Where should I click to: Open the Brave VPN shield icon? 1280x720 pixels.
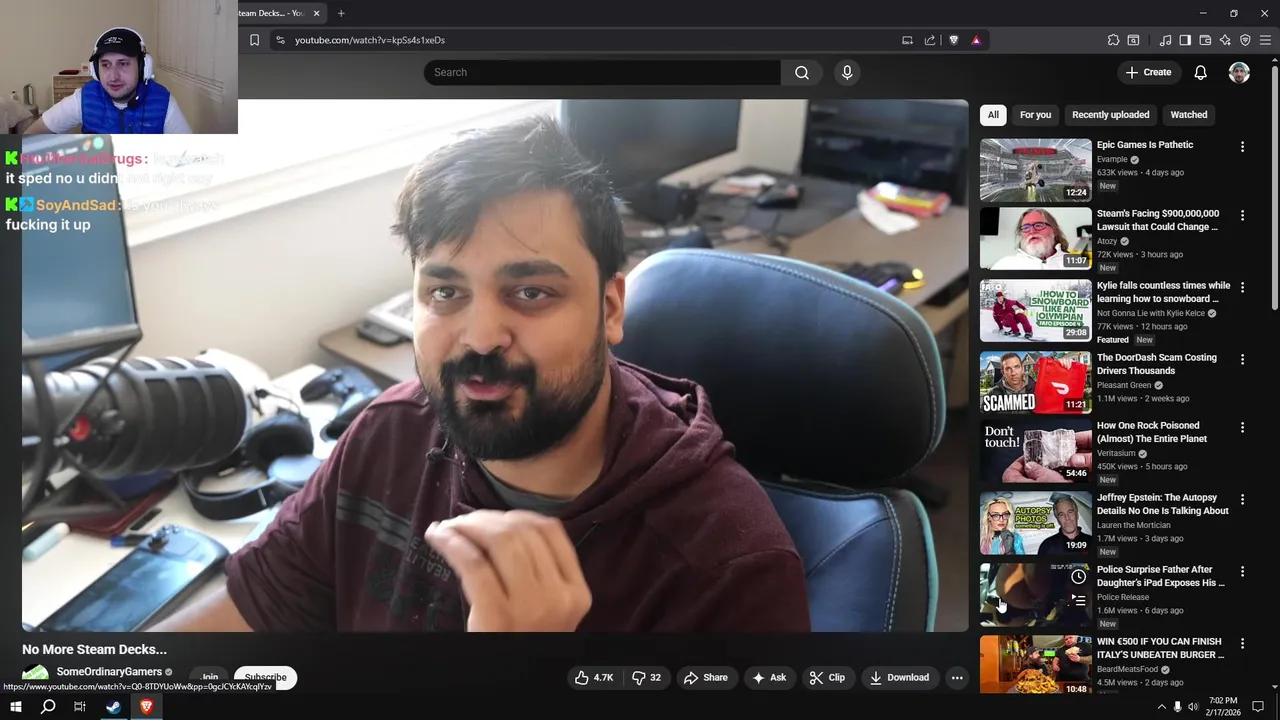coord(1245,40)
